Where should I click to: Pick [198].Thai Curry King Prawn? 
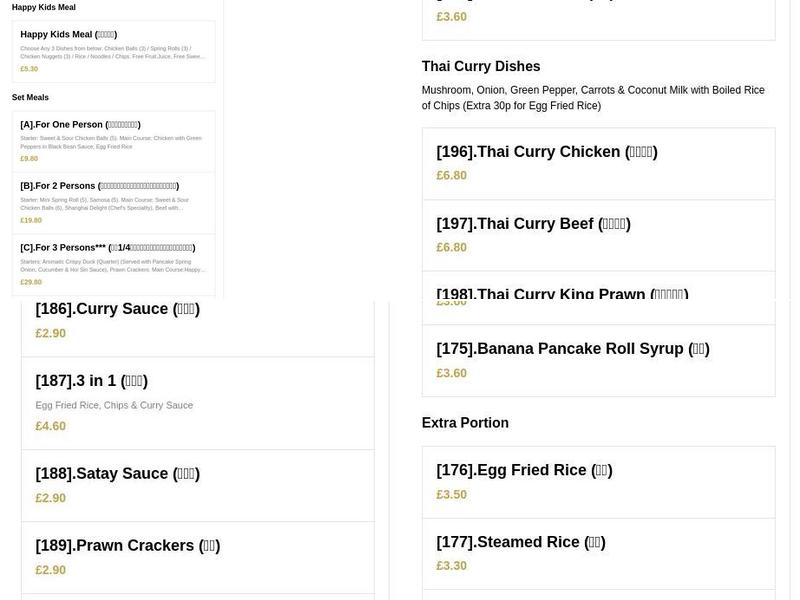(561, 294)
